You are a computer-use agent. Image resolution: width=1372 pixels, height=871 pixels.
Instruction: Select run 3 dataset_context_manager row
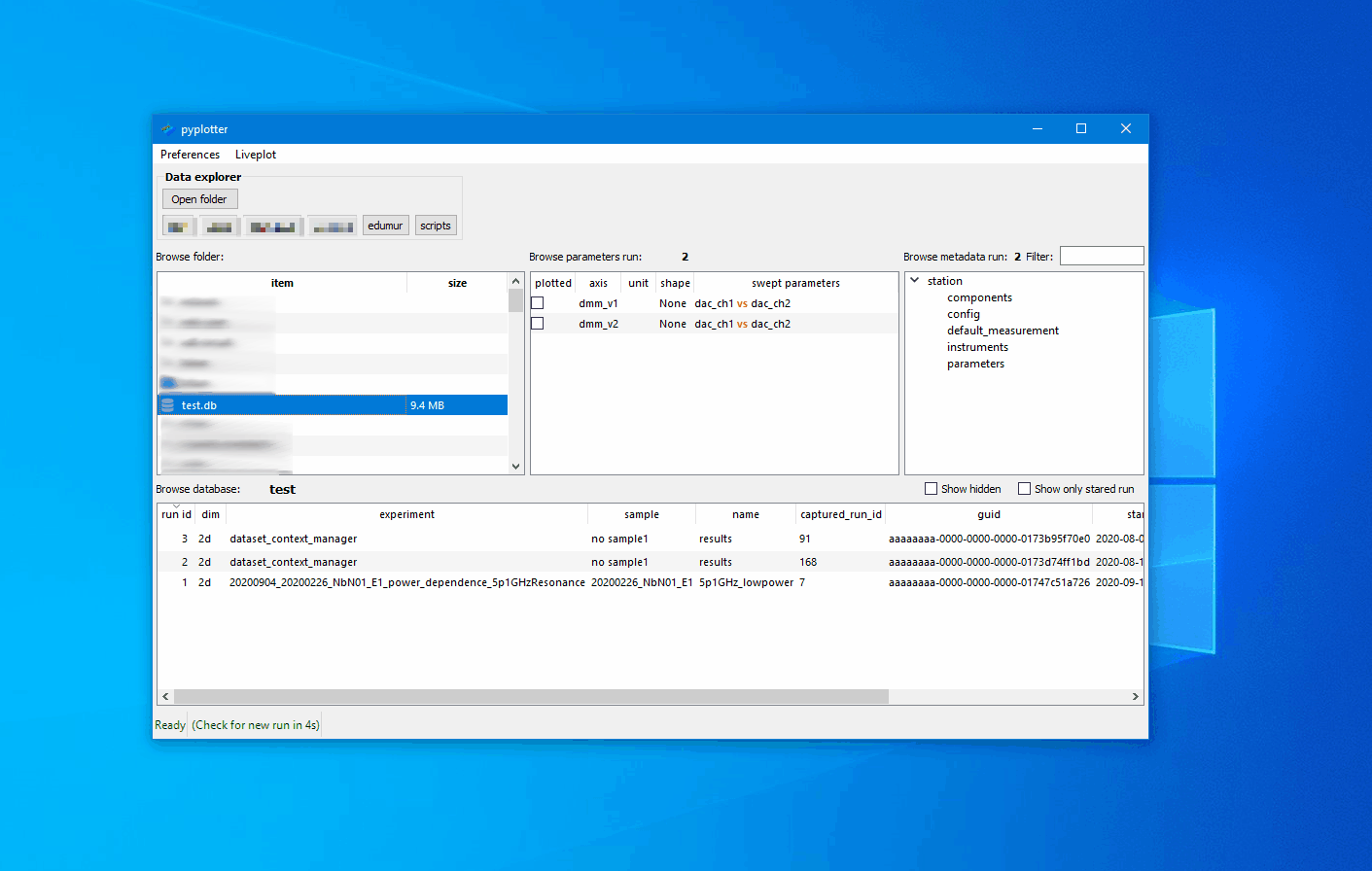[x=650, y=539]
